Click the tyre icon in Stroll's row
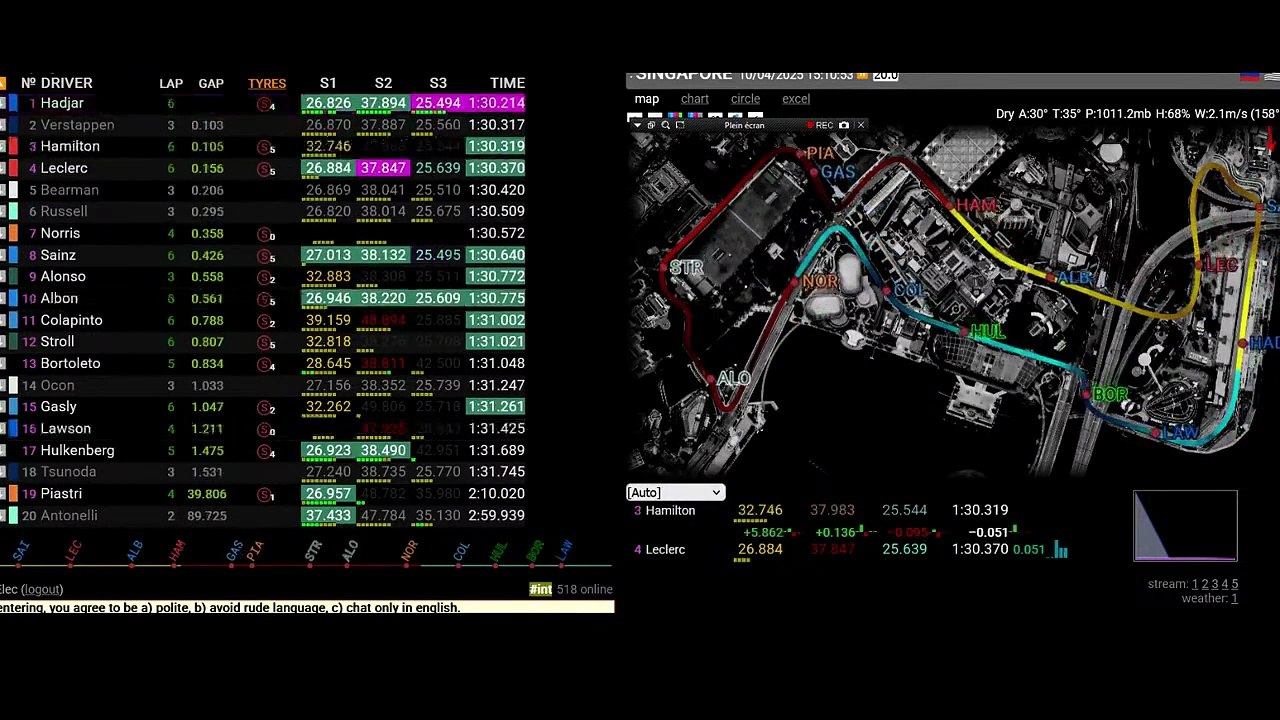Image resolution: width=1280 pixels, height=720 pixels. [266, 342]
